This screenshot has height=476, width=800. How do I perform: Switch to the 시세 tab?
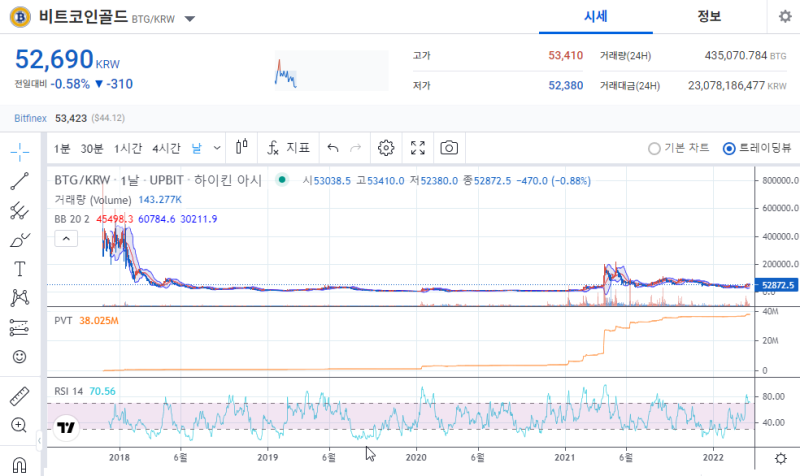tap(596, 17)
